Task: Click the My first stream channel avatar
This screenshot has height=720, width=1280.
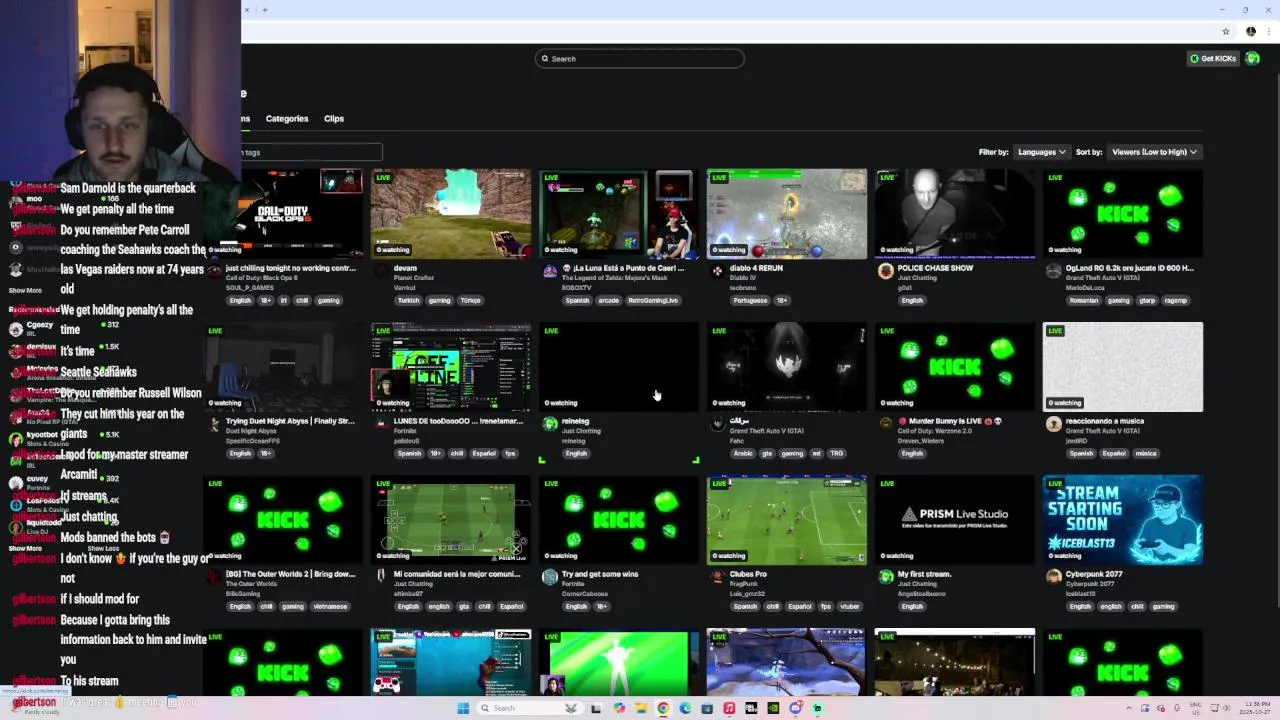Action: tap(885, 577)
